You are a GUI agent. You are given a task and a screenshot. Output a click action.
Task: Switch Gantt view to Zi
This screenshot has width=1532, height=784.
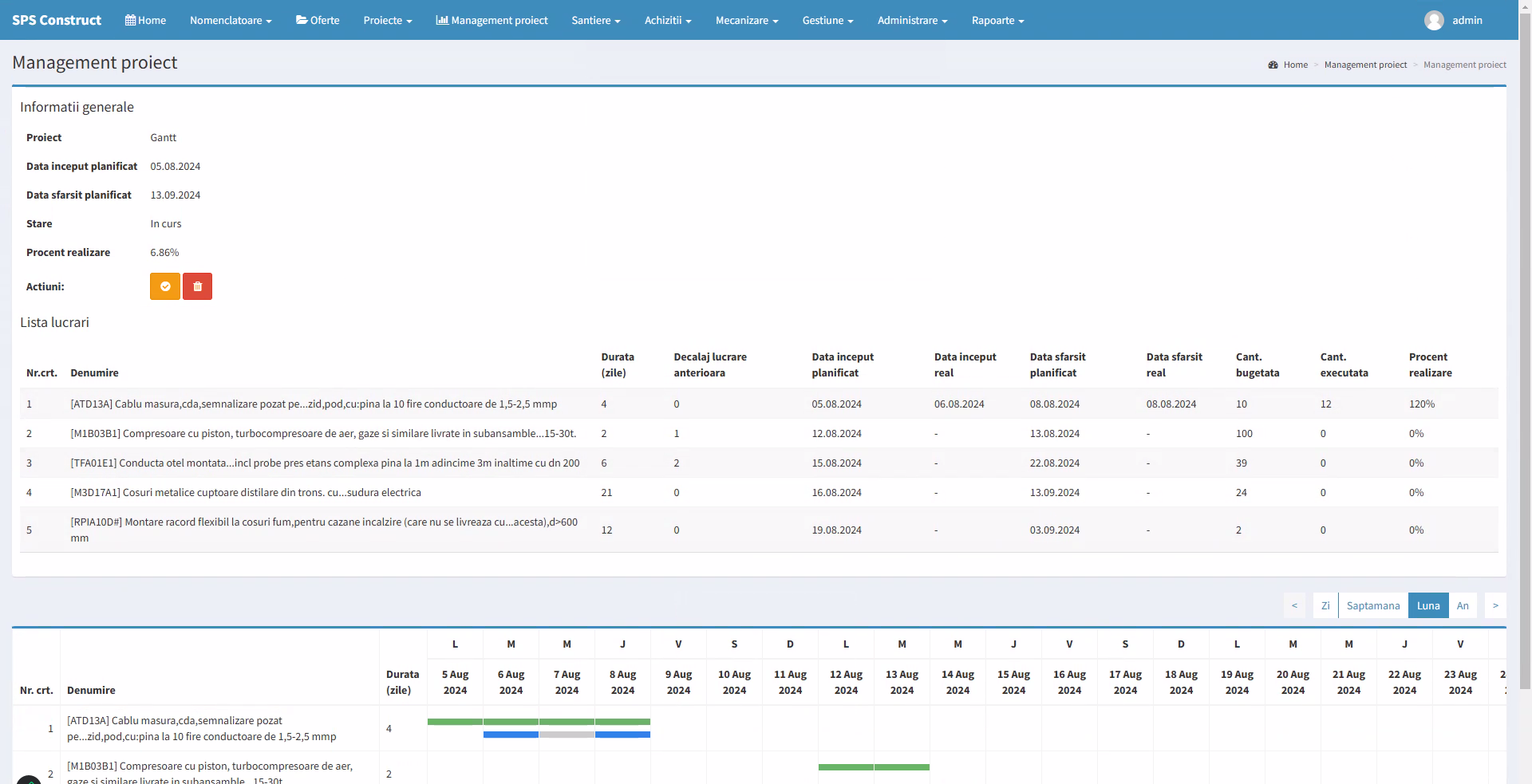1325,605
